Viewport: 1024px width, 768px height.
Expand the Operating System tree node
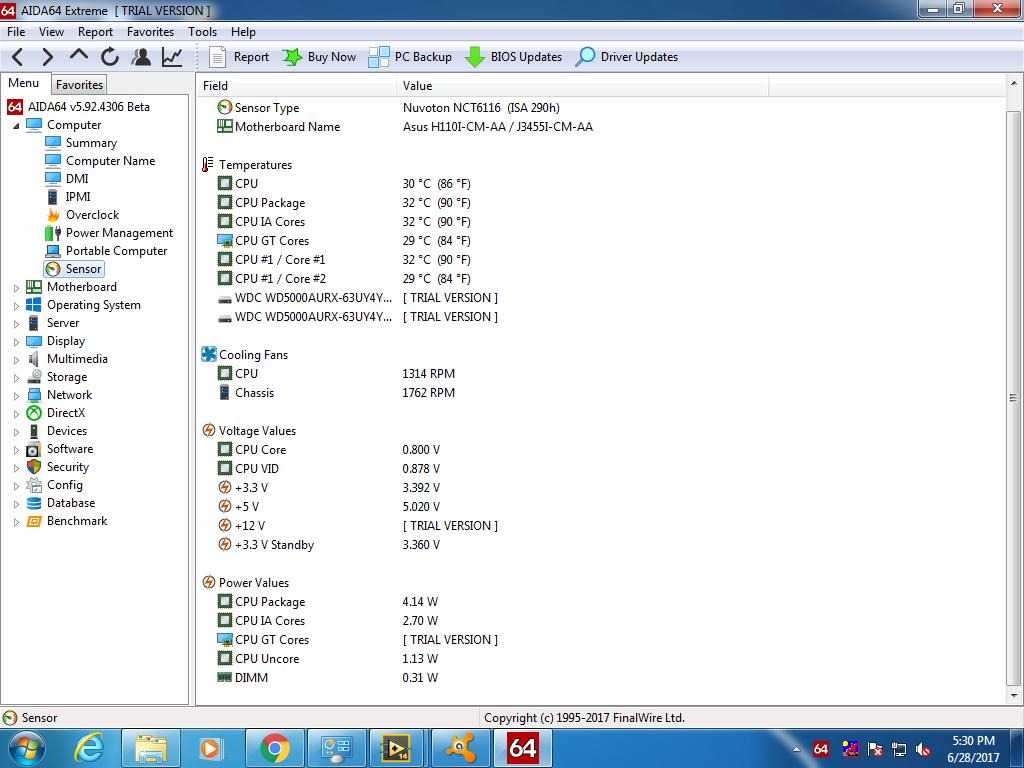(16, 306)
